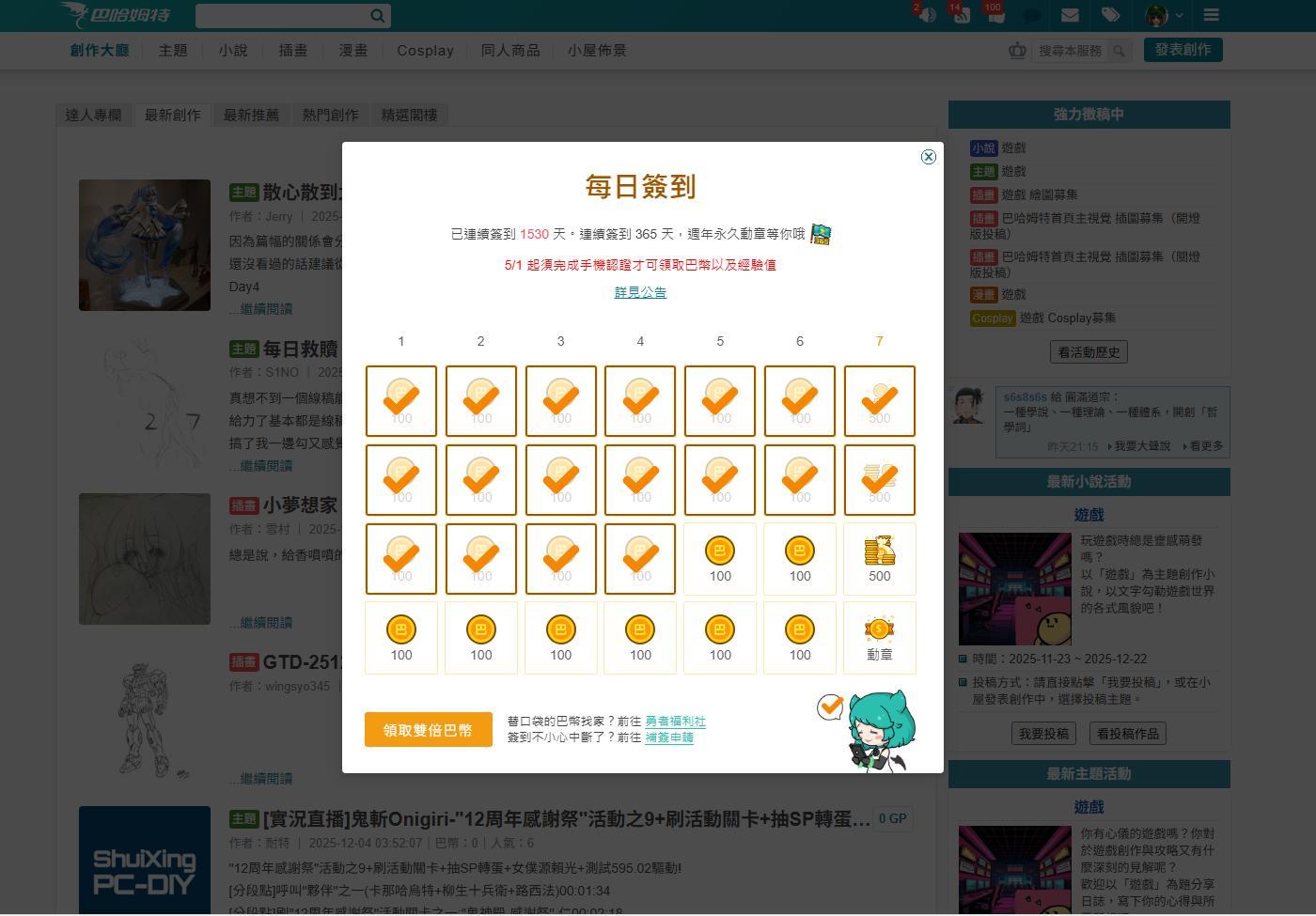
Task: Open 遊戲 繪圖募集 link
Action: (x=1040, y=194)
